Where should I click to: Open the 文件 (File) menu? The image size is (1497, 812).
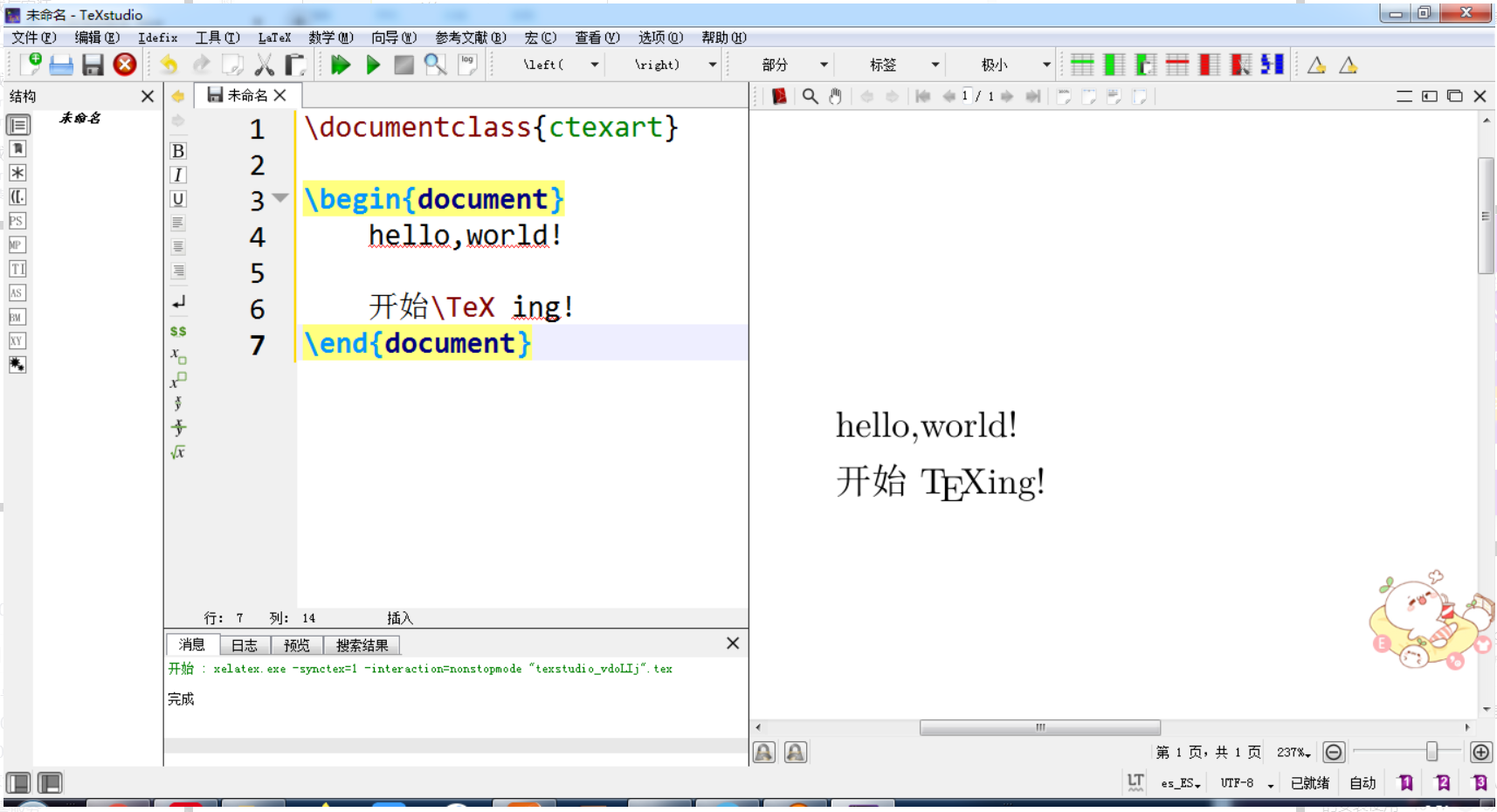click(33, 38)
